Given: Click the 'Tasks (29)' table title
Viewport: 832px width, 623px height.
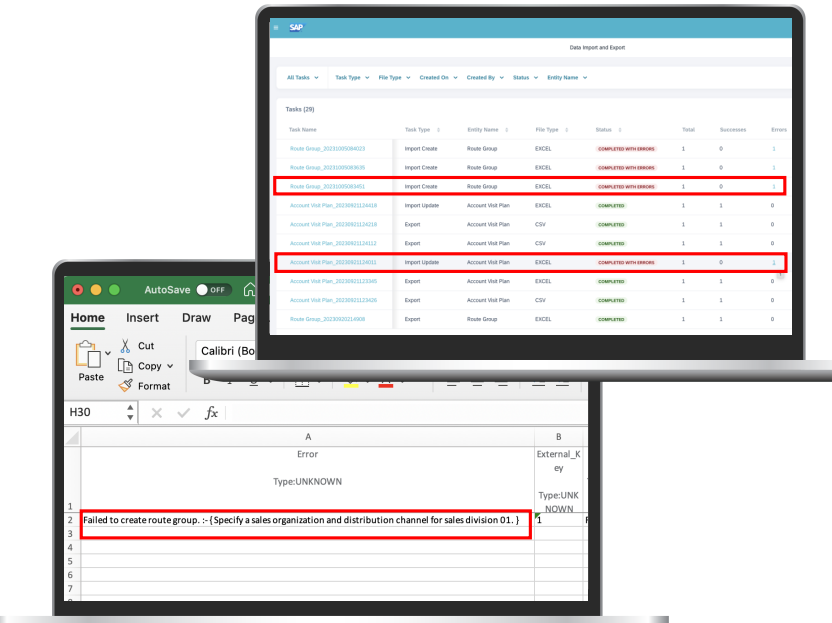Looking at the screenshot, I should (300, 109).
